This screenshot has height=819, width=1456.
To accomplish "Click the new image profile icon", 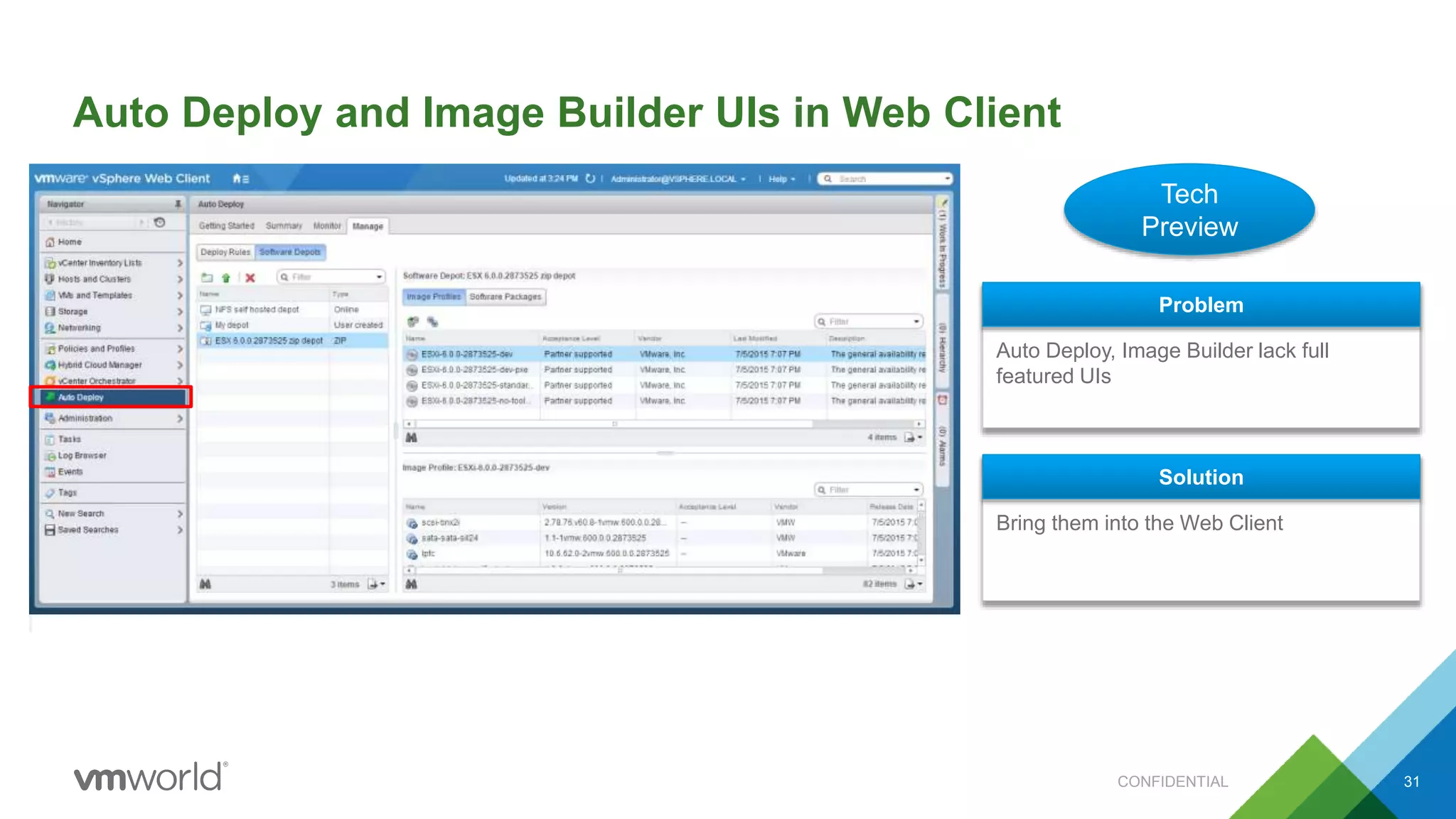I will coord(413,321).
